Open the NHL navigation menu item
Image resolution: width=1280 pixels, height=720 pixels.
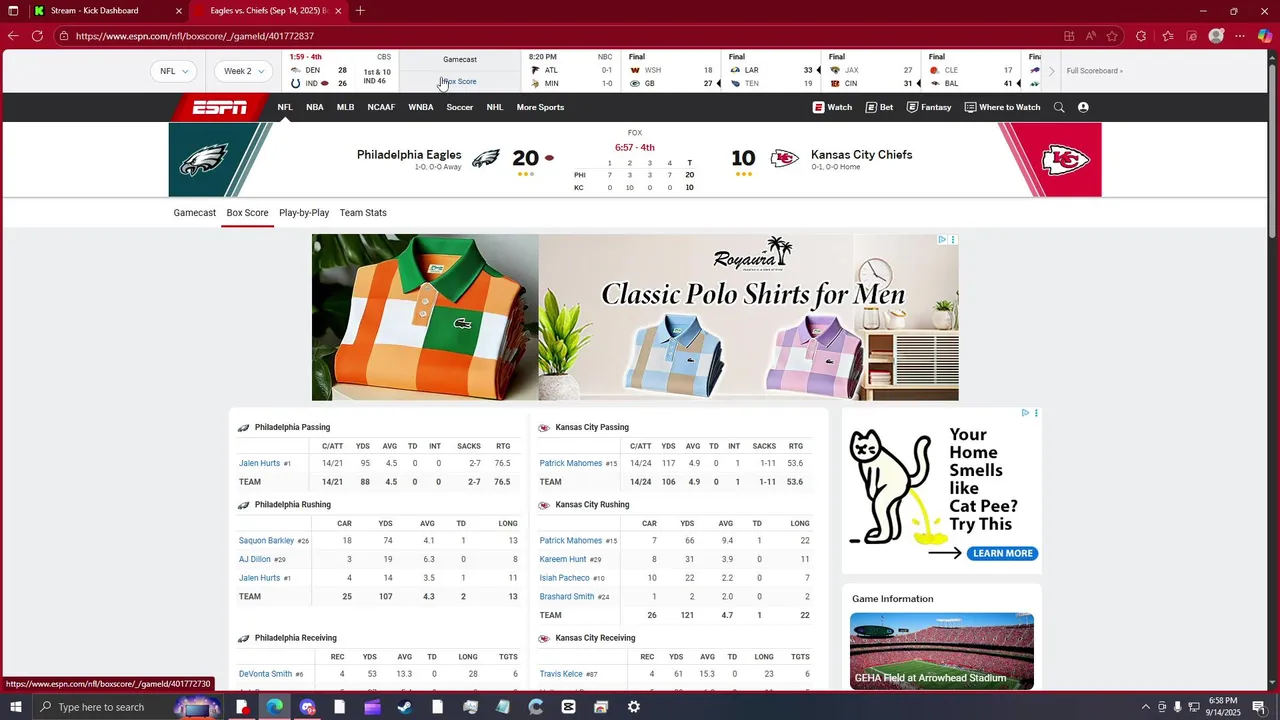[x=495, y=107]
